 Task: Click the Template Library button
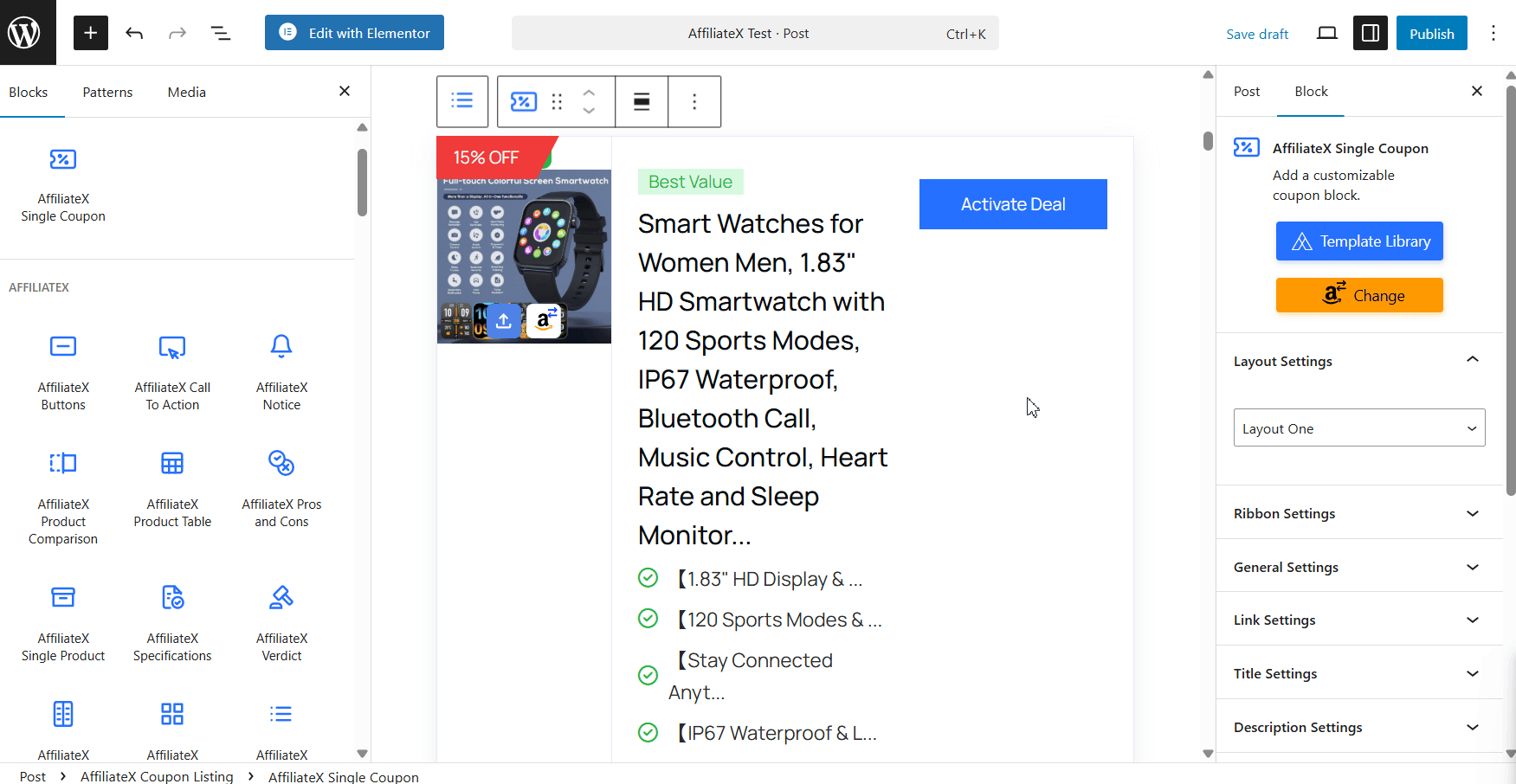click(x=1358, y=241)
